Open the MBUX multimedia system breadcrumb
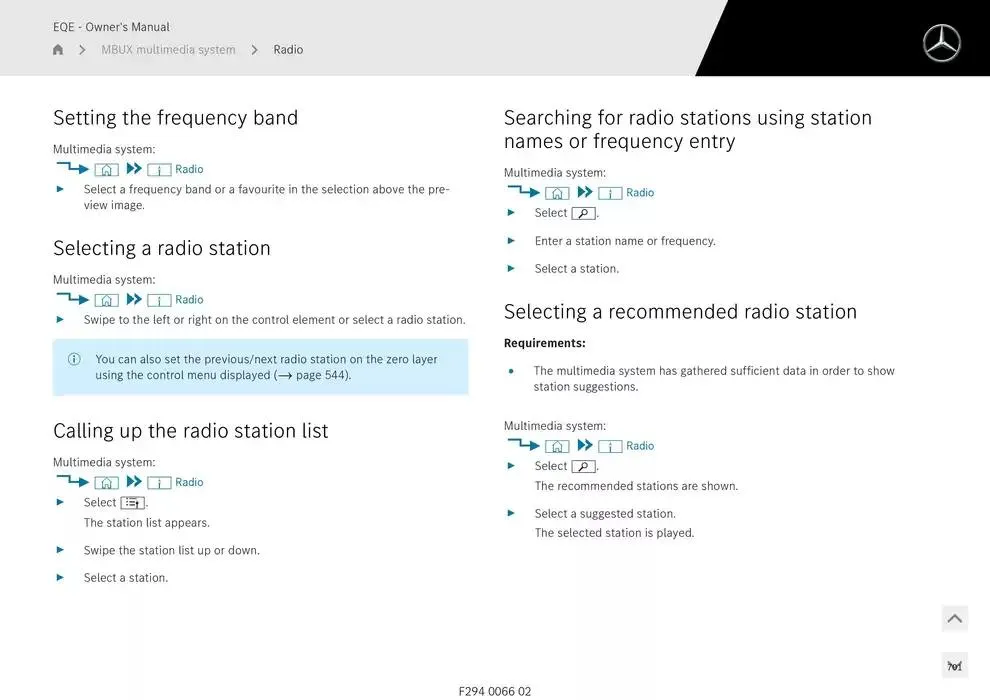This screenshot has width=990, height=700. 168,50
